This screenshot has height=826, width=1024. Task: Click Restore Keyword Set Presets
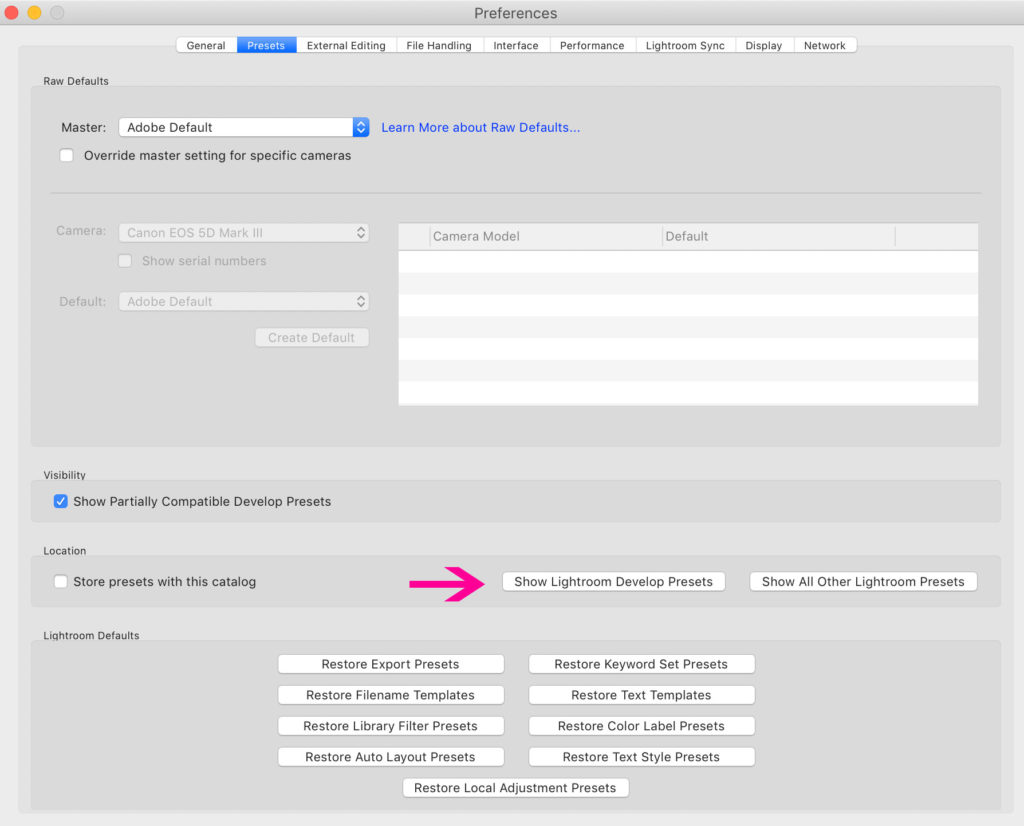[641, 665]
